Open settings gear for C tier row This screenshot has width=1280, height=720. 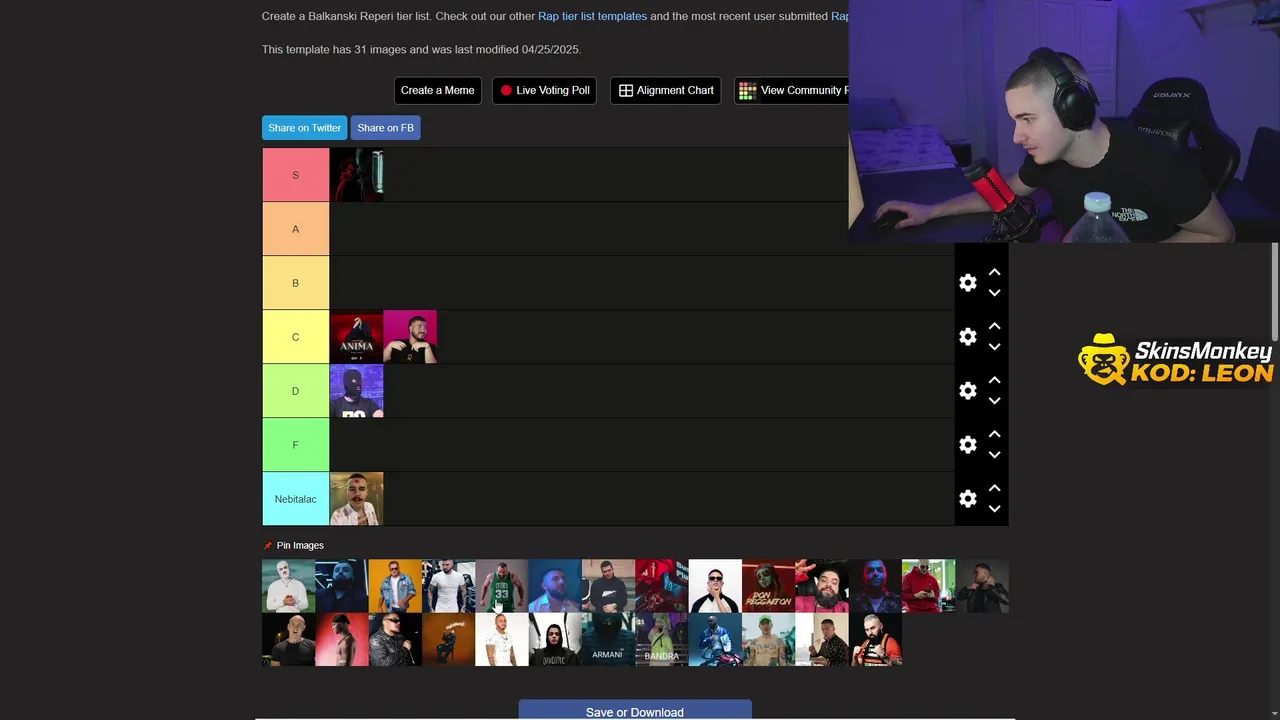[967, 337]
